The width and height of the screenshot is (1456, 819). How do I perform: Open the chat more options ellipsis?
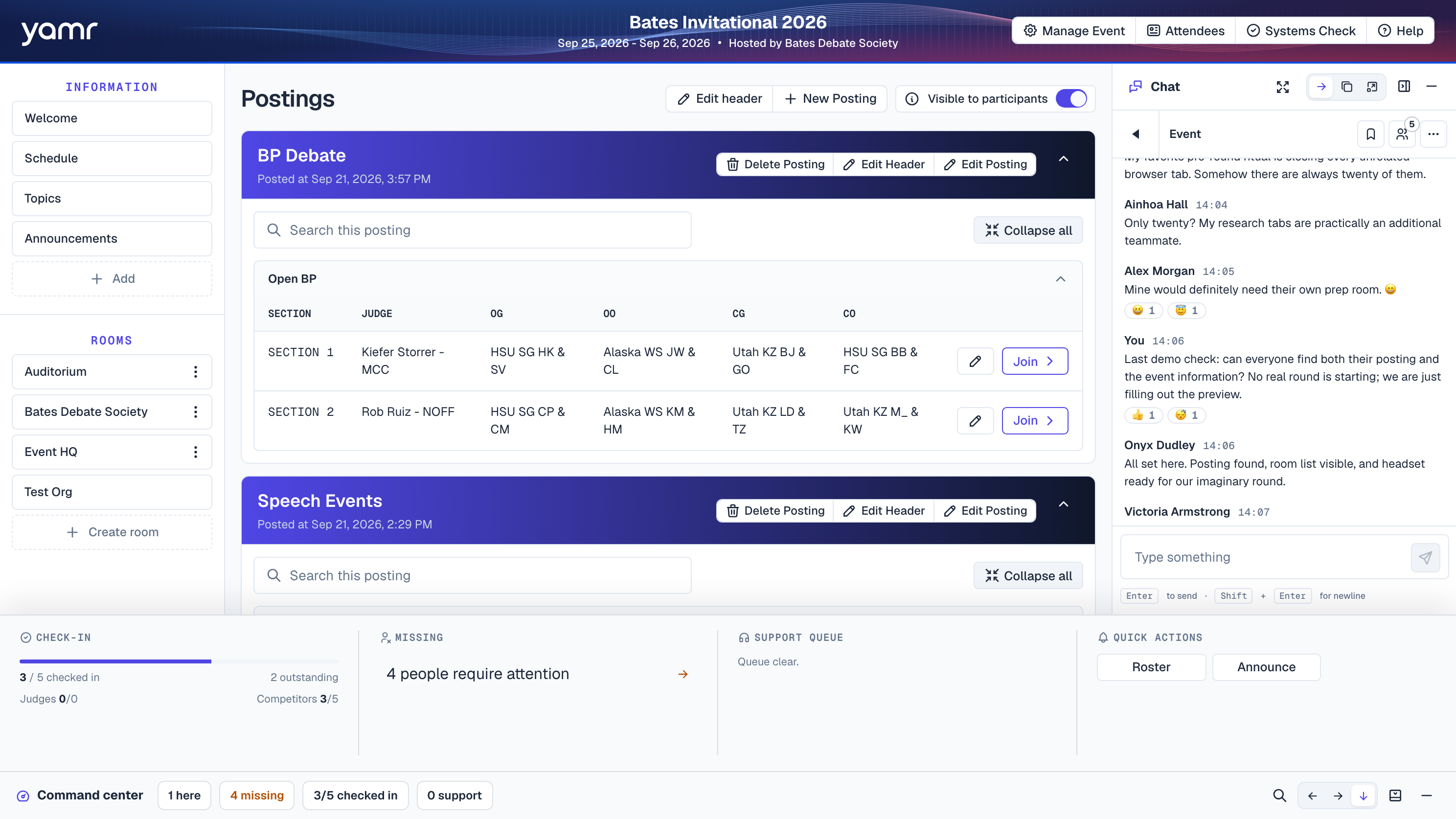1433,134
